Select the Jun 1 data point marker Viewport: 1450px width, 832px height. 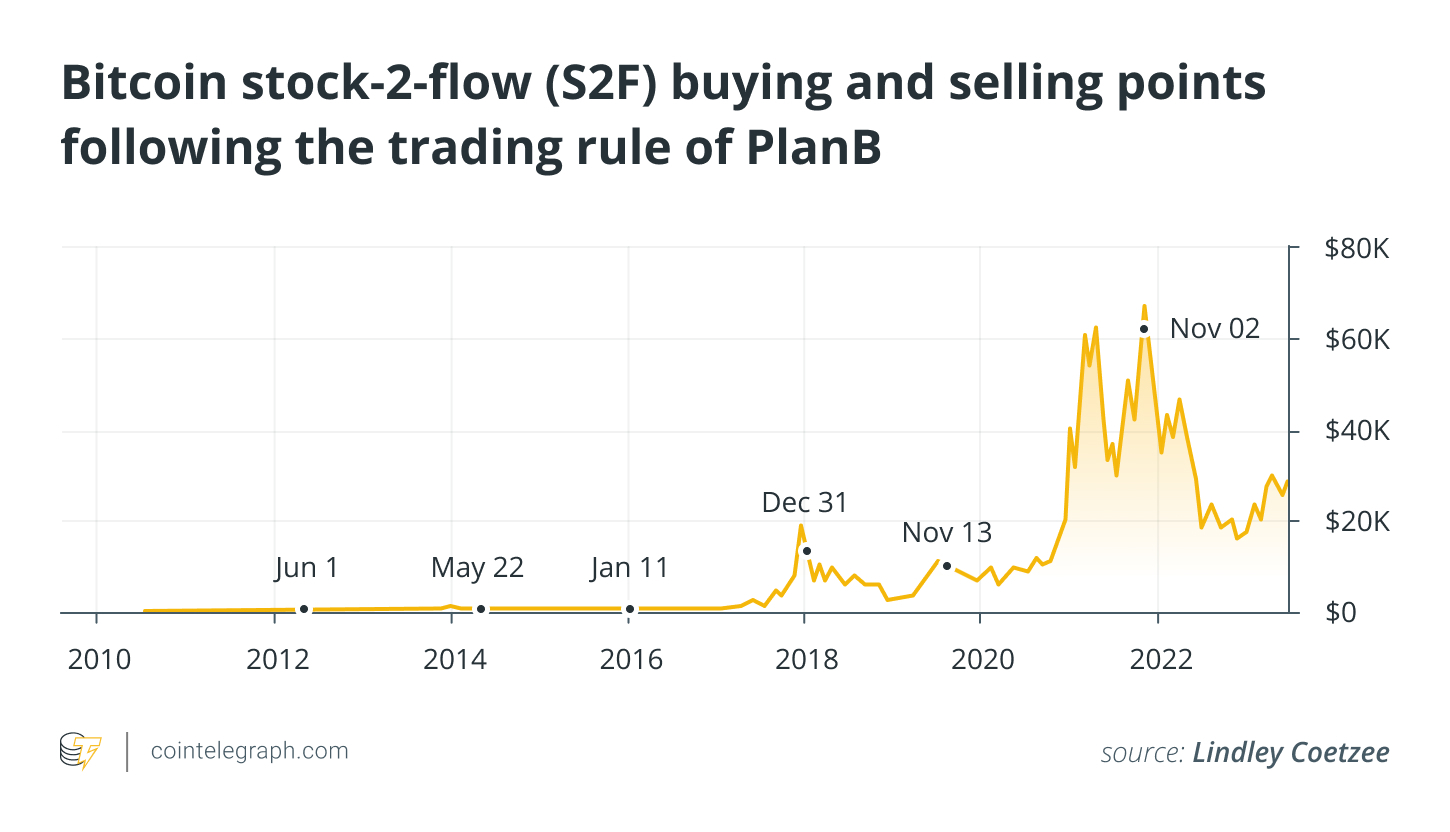(304, 609)
